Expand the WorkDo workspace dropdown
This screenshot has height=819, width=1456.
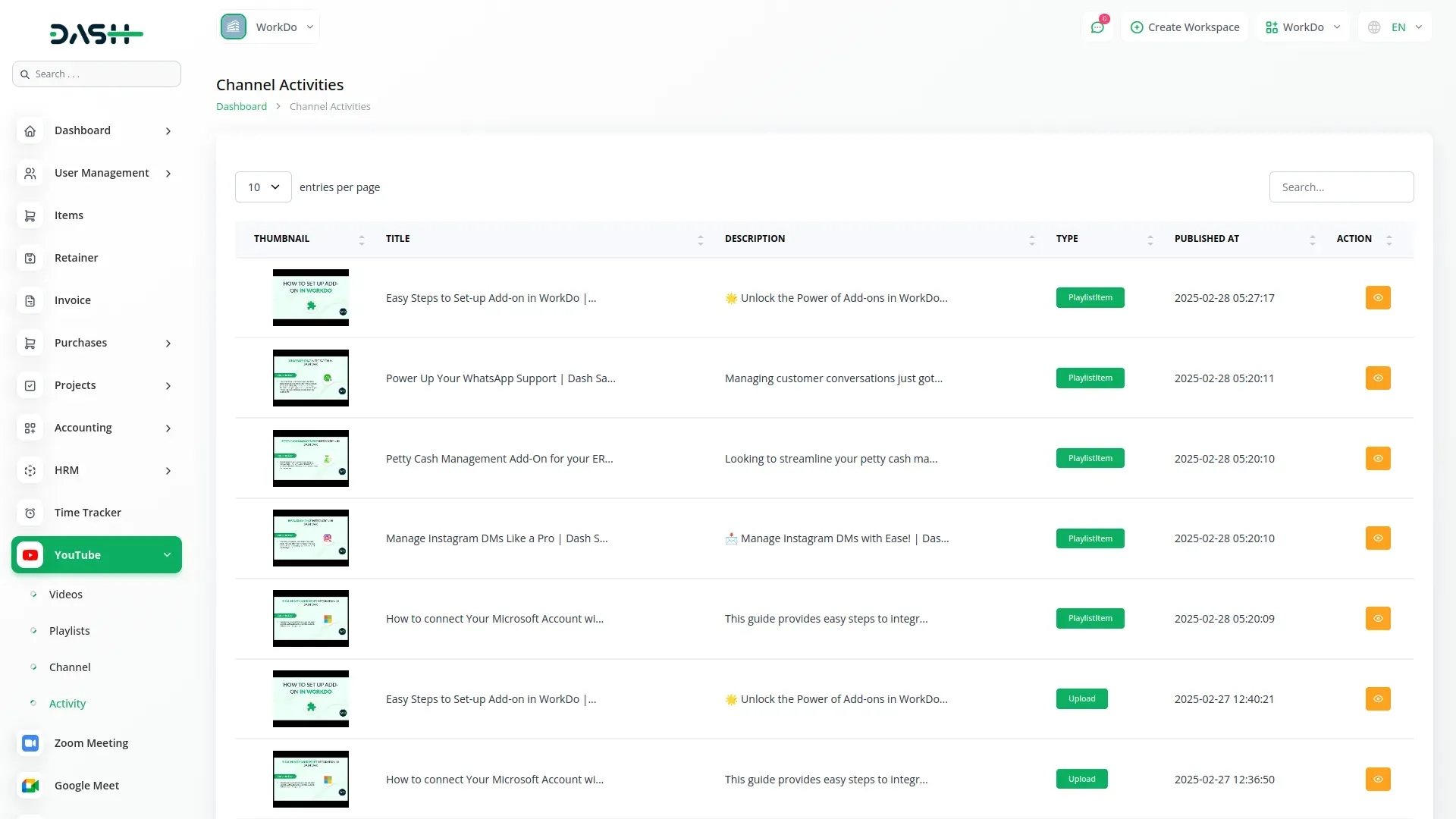tap(1302, 27)
